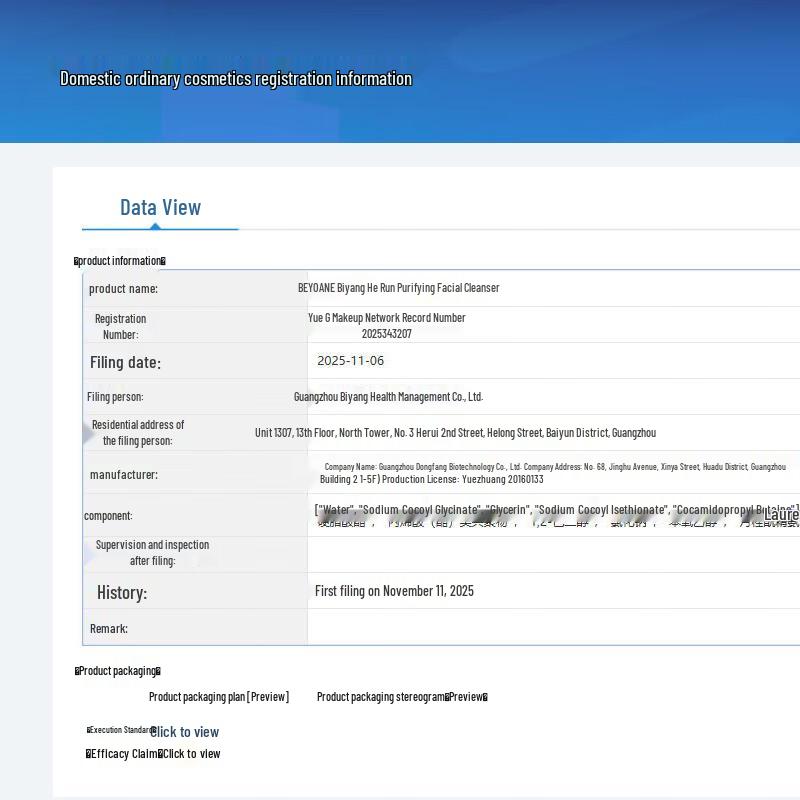Select the First filing history entry
Image resolution: width=800 pixels, height=800 pixels.
pyautogui.click(x=394, y=591)
